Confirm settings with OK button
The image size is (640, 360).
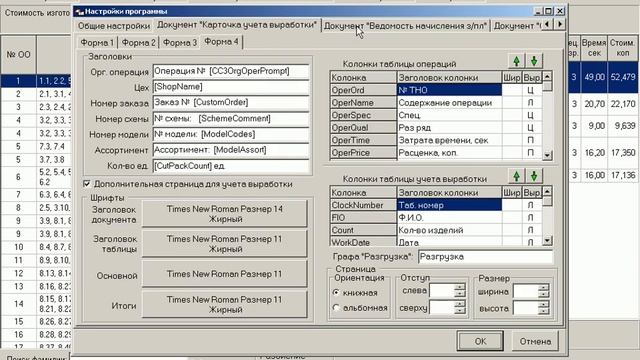point(480,341)
